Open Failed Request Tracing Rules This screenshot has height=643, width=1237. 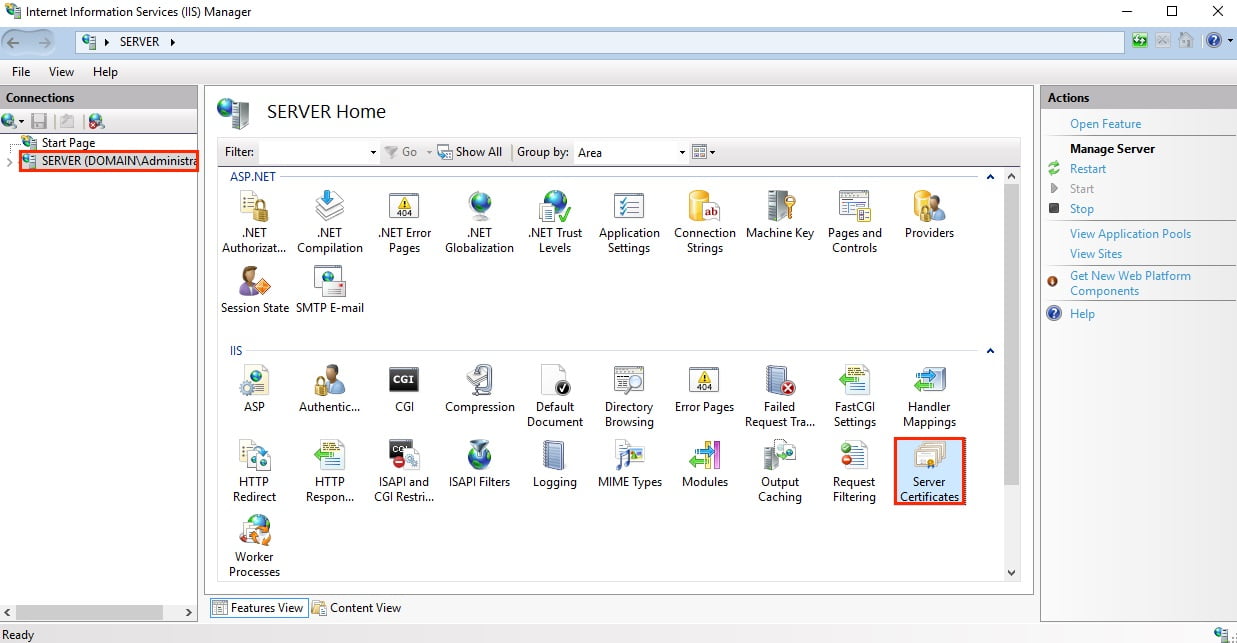coord(779,393)
